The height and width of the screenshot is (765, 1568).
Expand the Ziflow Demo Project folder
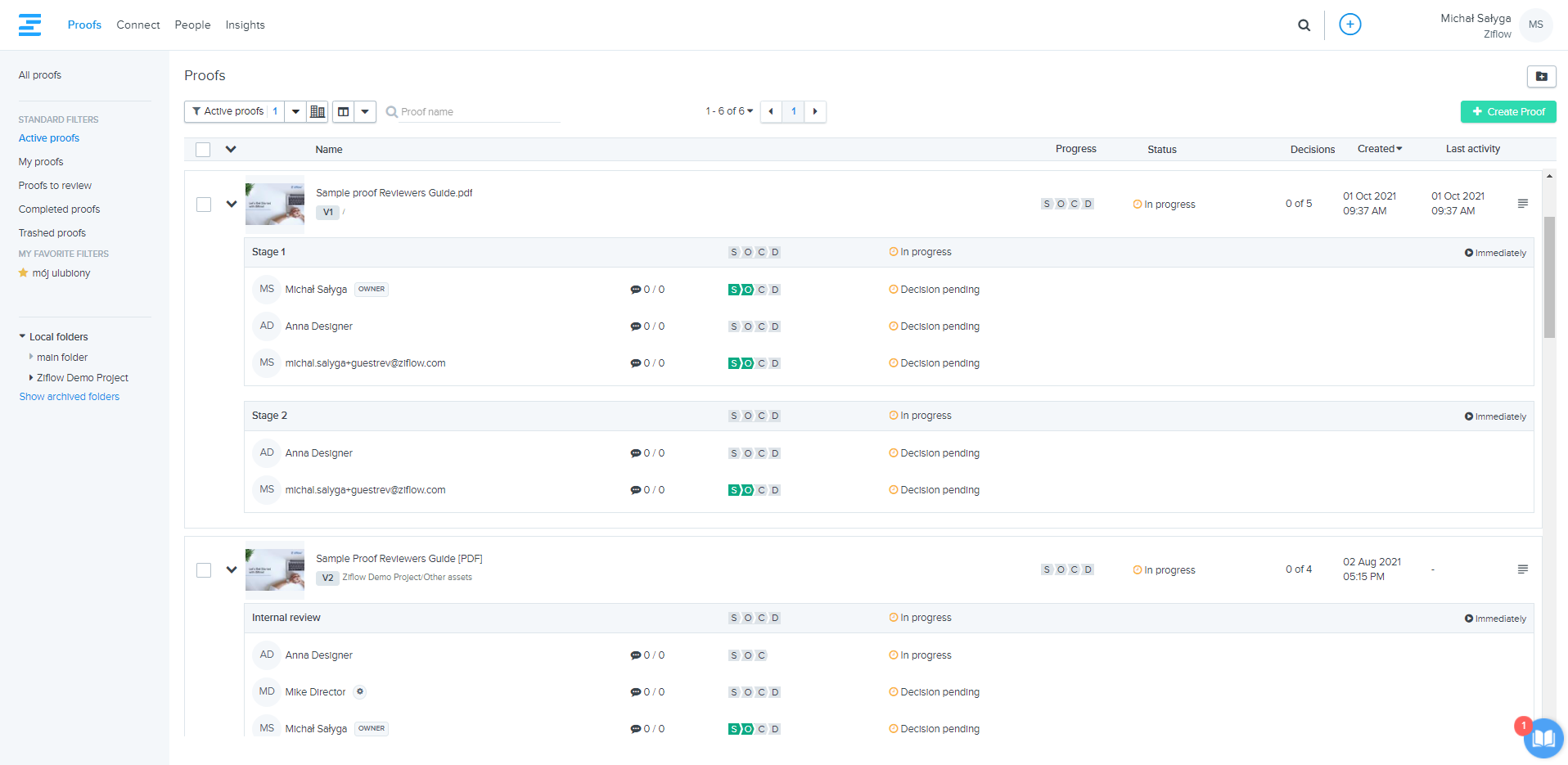(x=31, y=378)
